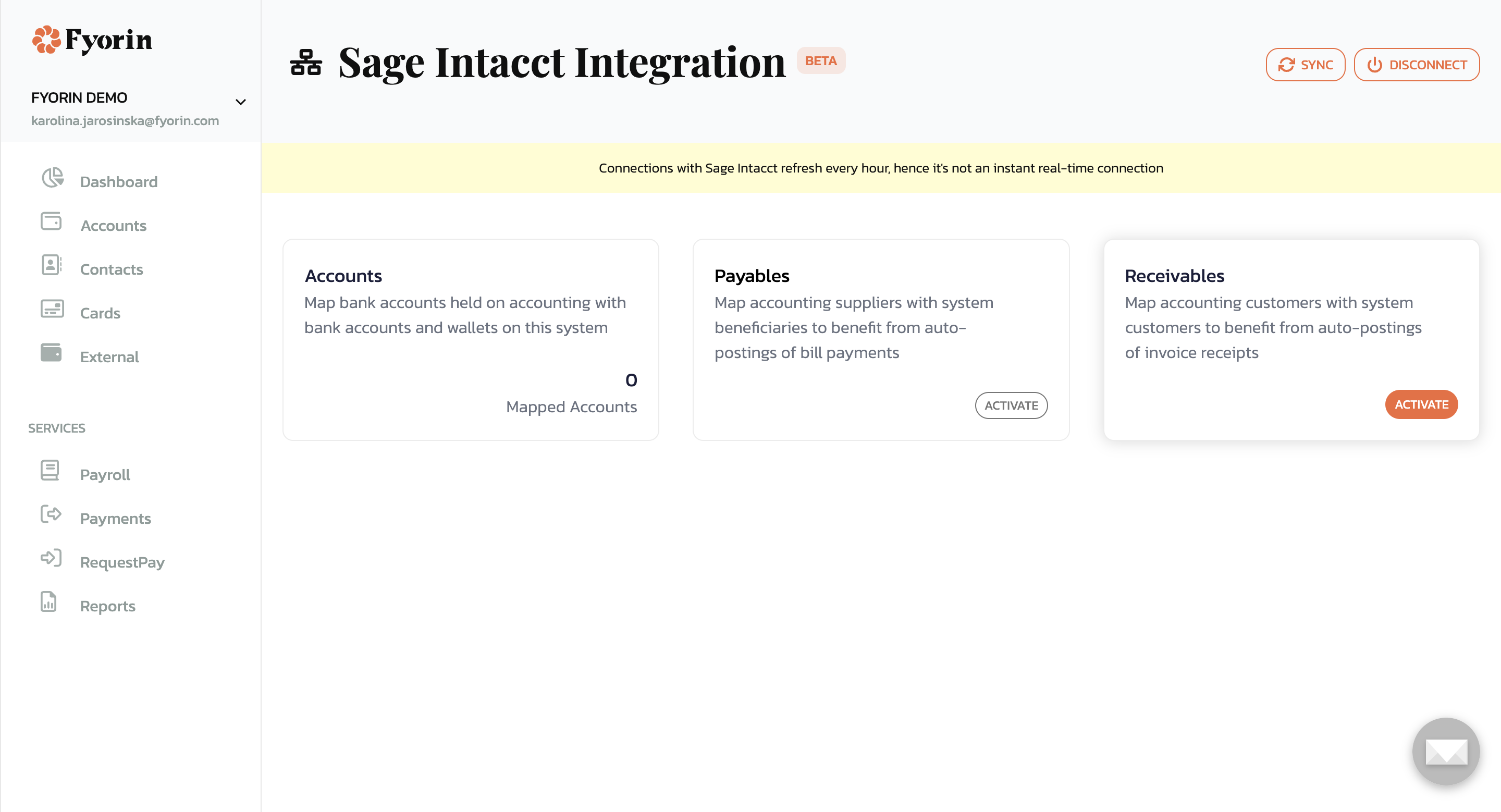This screenshot has width=1501, height=812.
Task: Go to Payments under Services
Action: coord(115,519)
